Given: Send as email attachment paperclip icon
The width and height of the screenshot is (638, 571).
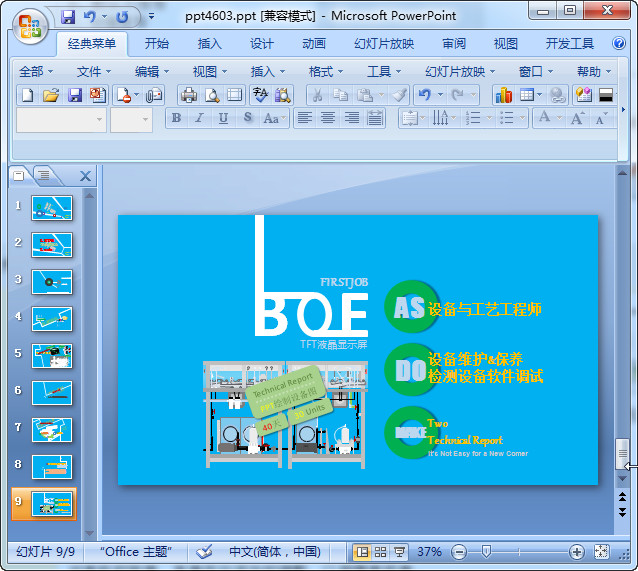Looking at the screenshot, I should pos(154,95).
